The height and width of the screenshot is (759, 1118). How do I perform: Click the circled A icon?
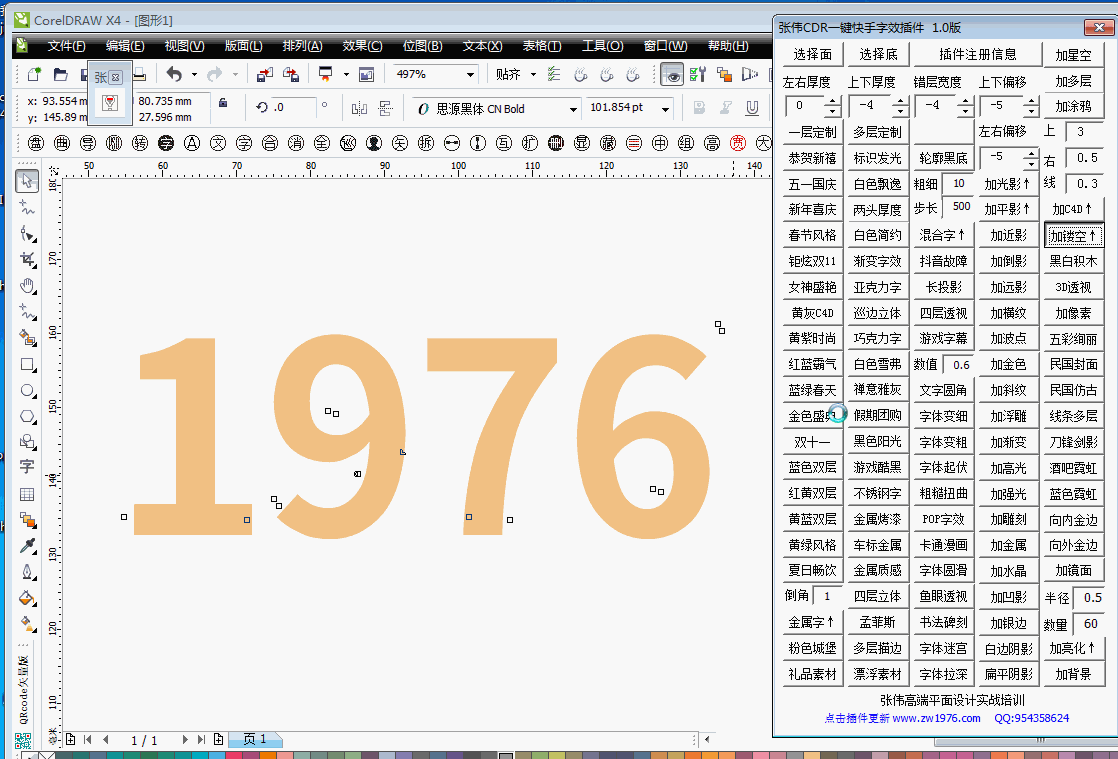(192, 143)
